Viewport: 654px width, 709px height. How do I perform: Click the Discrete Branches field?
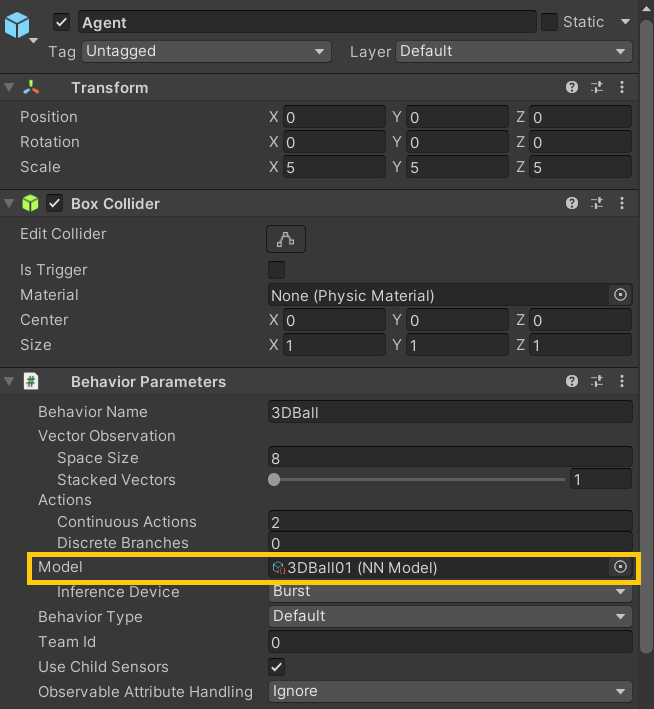click(450, 543)
